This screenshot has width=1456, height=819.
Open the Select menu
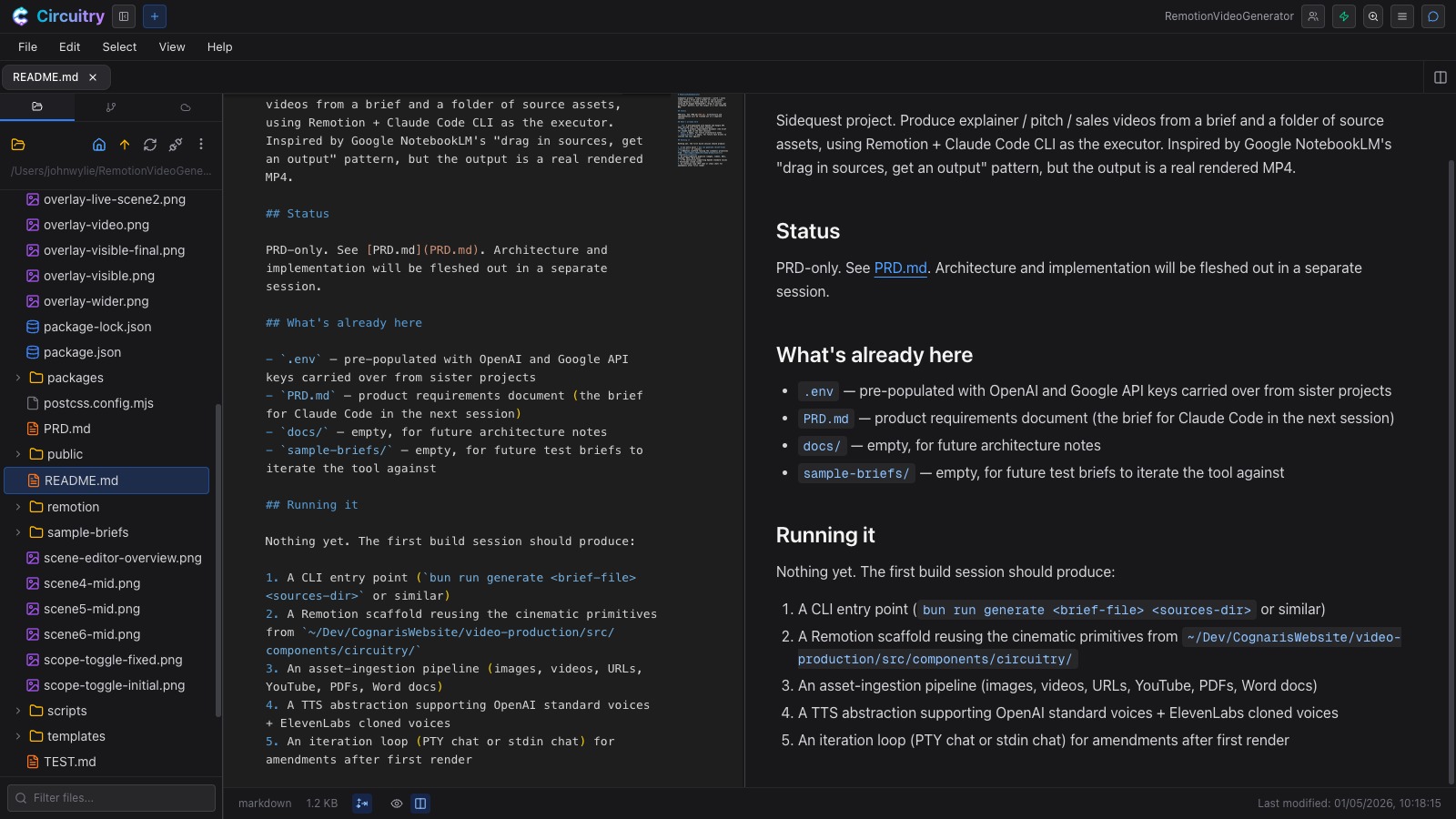pyautogui.click(x=119, y=47)
